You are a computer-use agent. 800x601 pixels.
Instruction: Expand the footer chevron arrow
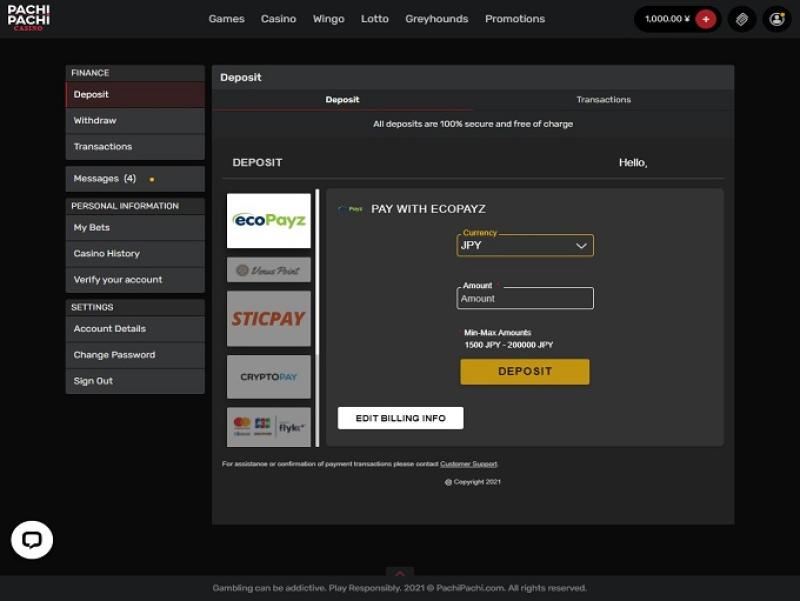[x=399, y=573]
